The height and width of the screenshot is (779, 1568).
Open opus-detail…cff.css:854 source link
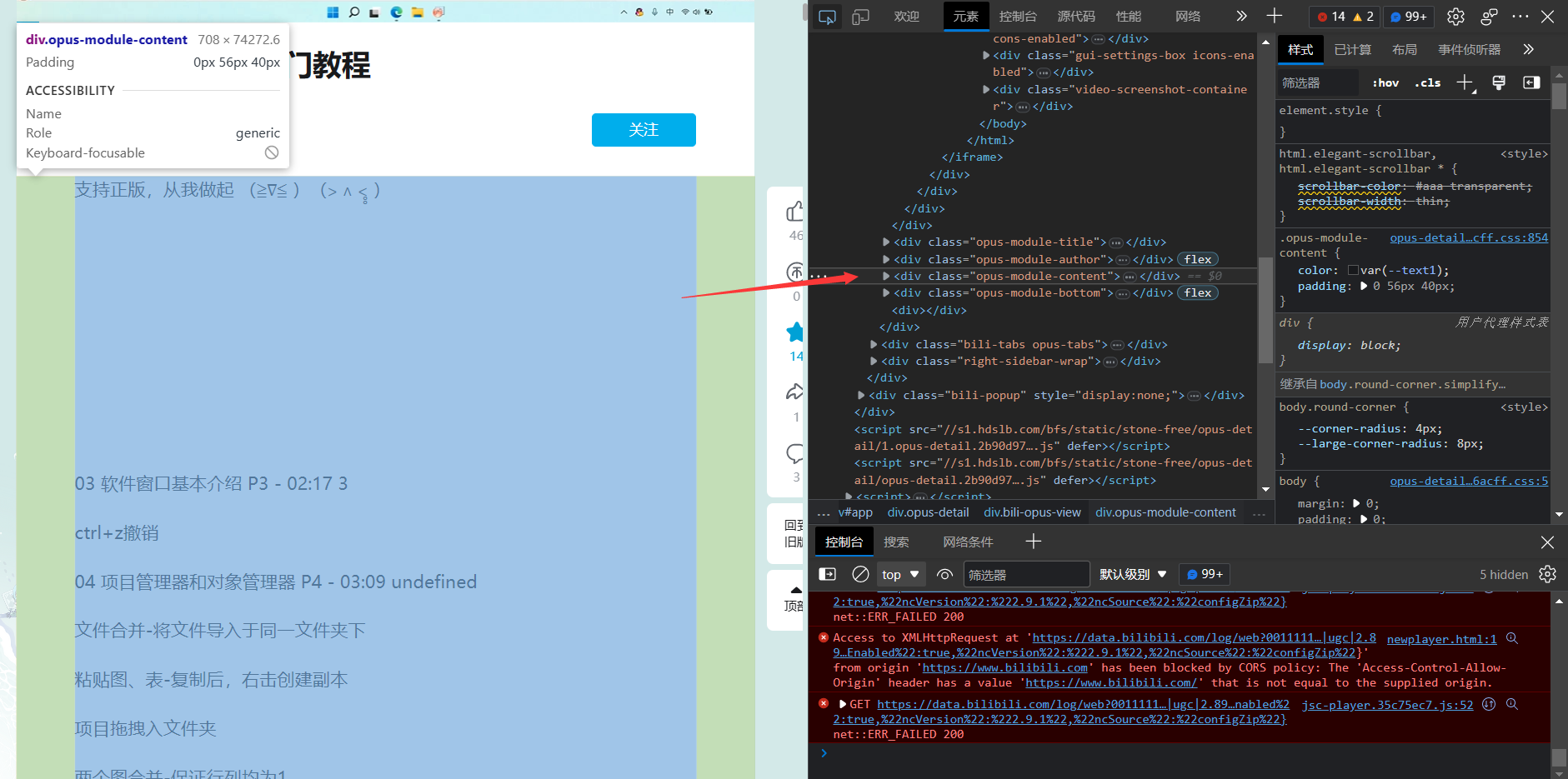click(x=1468, y=238)
